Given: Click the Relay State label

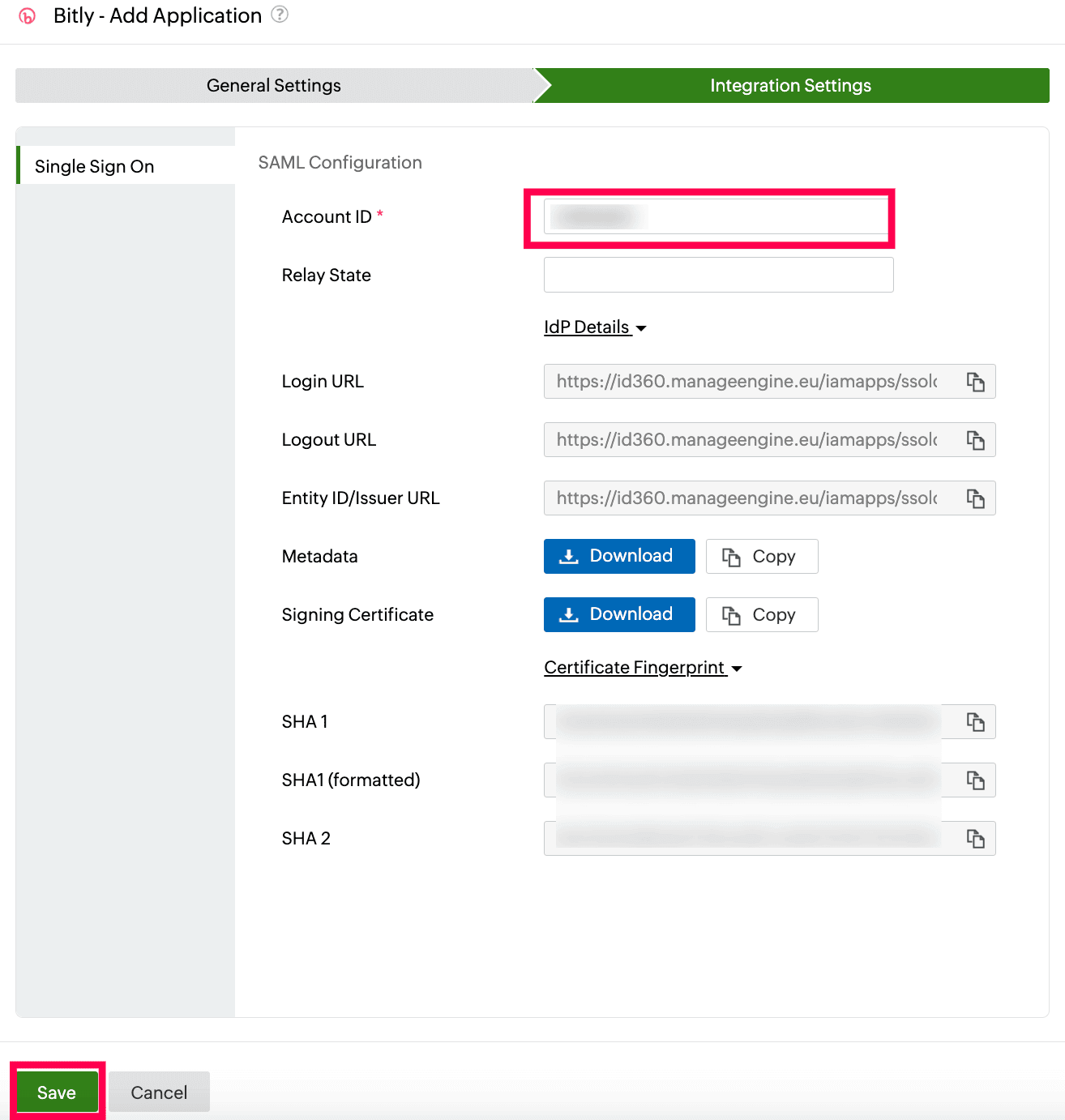Looking at the screenshot, I should point(327,276).
